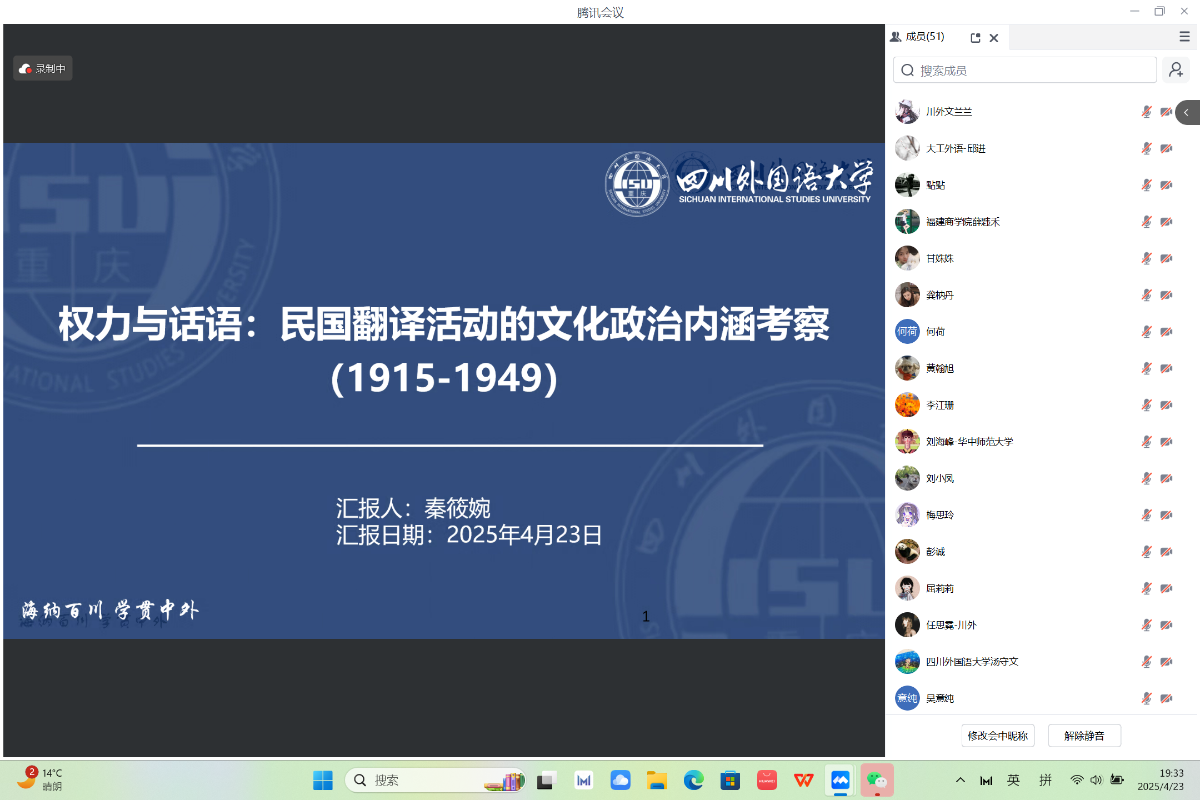Screen dimensions: 1200x800
Task: Close the 成员 members panel
Action: tap(994, 38)
